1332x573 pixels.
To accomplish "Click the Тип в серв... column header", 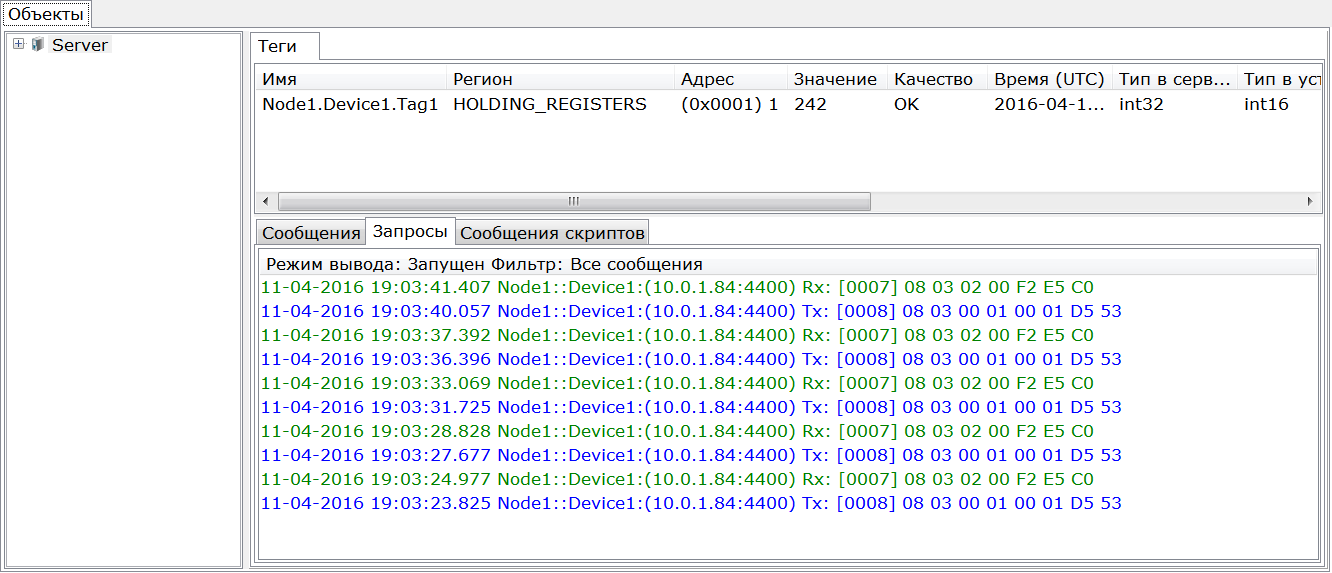I will (x=1174, y=79).
